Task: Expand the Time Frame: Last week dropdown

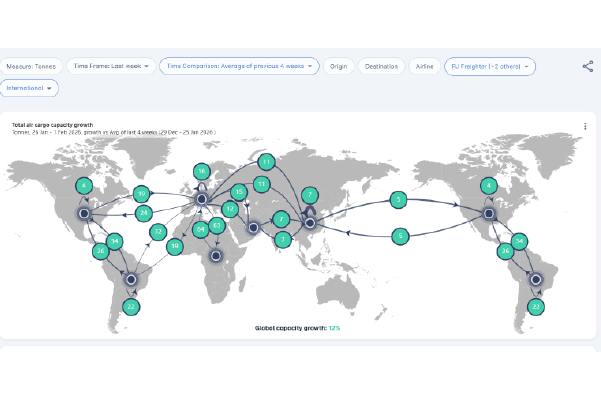Action: [x=111, y=66]
